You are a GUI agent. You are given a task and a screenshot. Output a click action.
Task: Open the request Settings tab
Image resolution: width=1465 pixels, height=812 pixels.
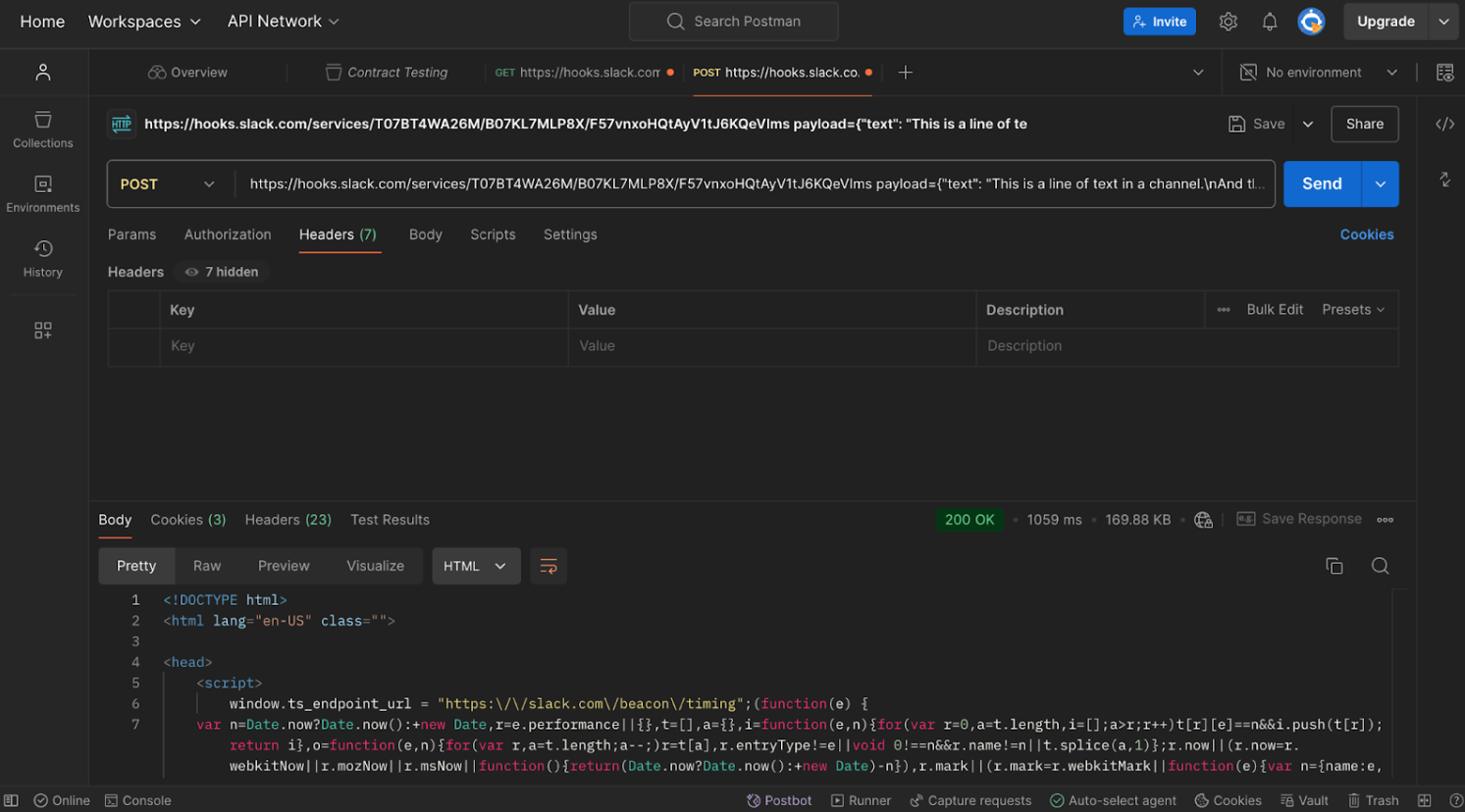click(570, 234)
